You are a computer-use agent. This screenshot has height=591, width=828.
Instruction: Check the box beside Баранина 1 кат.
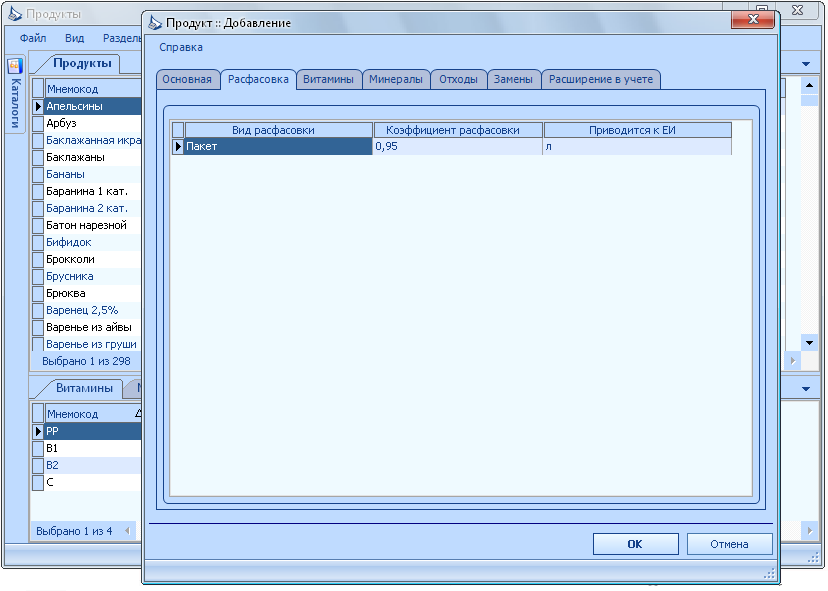(x=38, y=191)
